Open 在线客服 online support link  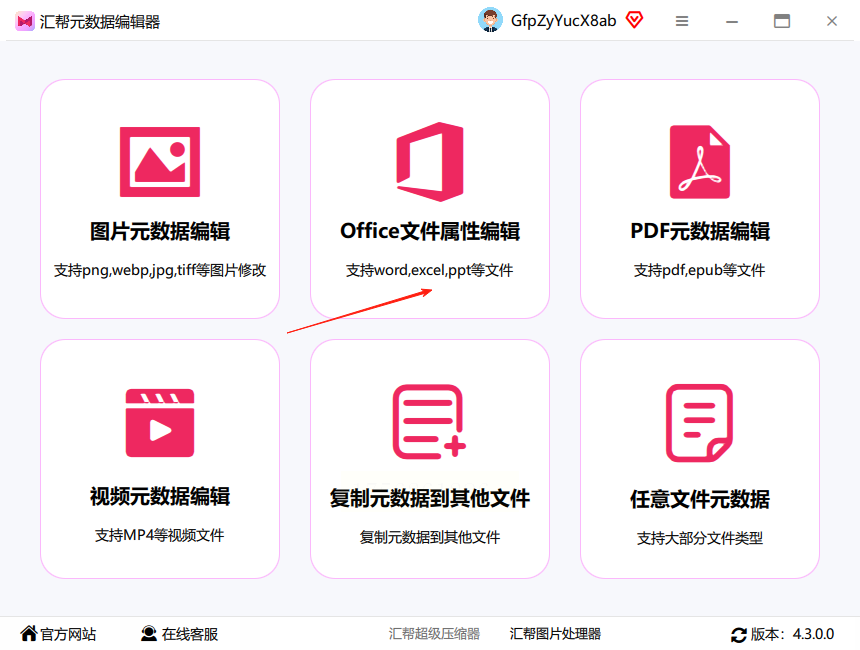click(x=179, y=634)
